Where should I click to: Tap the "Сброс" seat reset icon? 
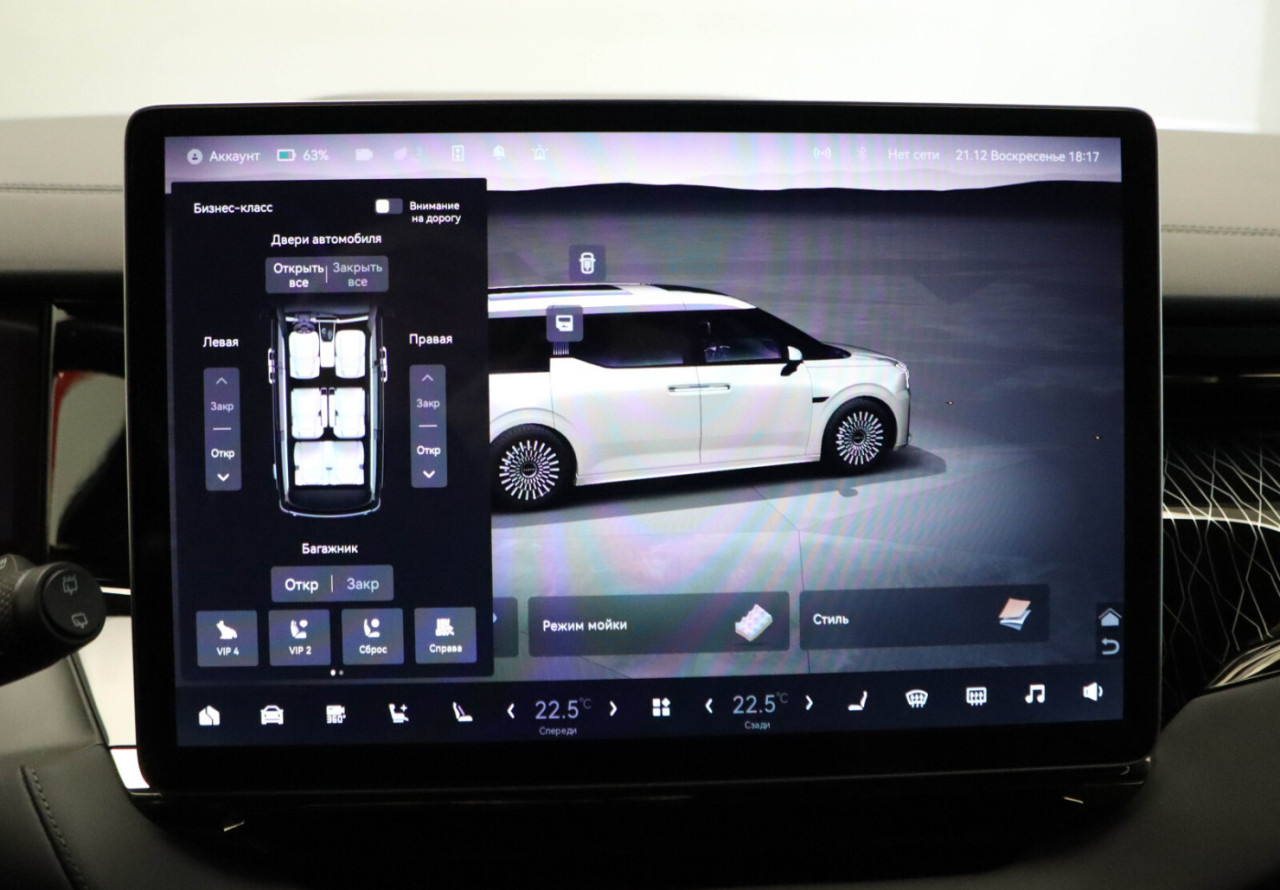pos(372,637)
